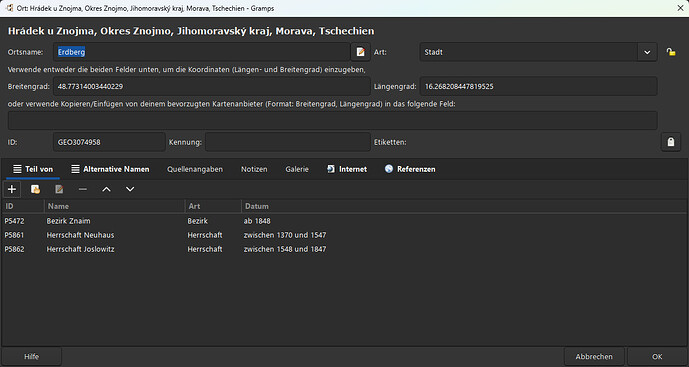Switch to the Teil von tab
Viewport: 689px width, 367px height.
point(33,169)
